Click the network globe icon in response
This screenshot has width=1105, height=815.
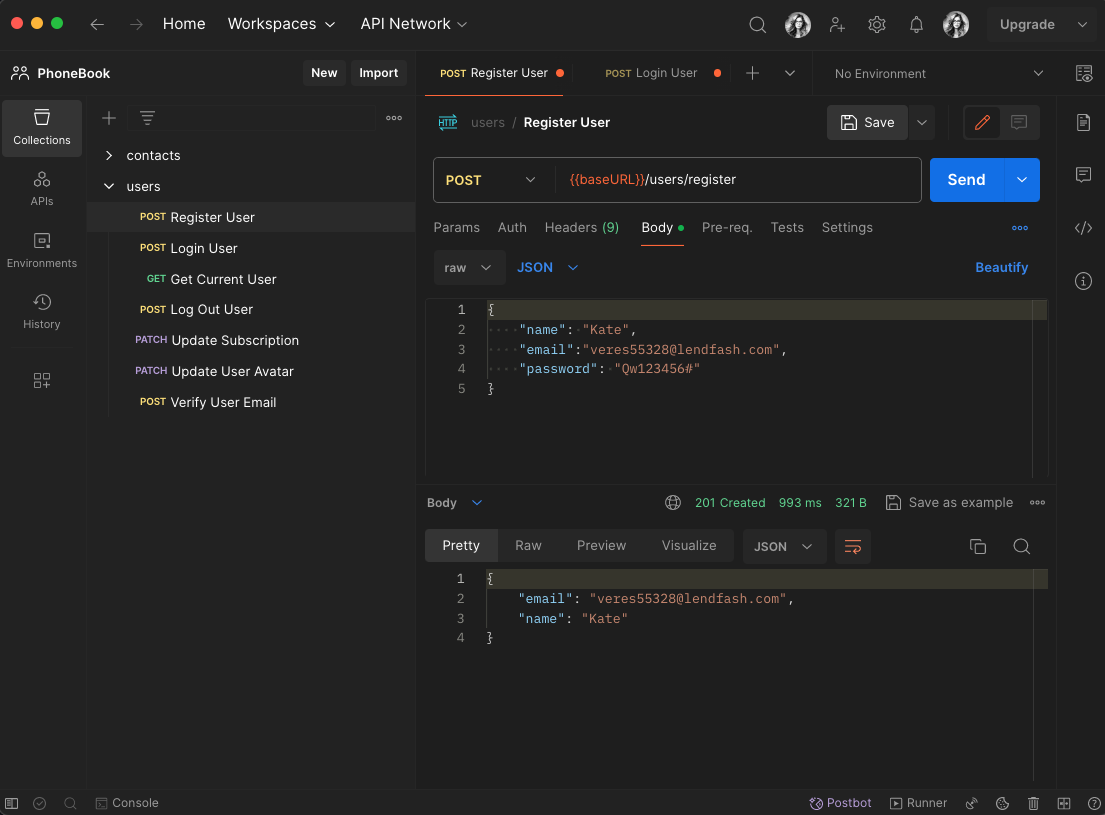pos(673,503)
